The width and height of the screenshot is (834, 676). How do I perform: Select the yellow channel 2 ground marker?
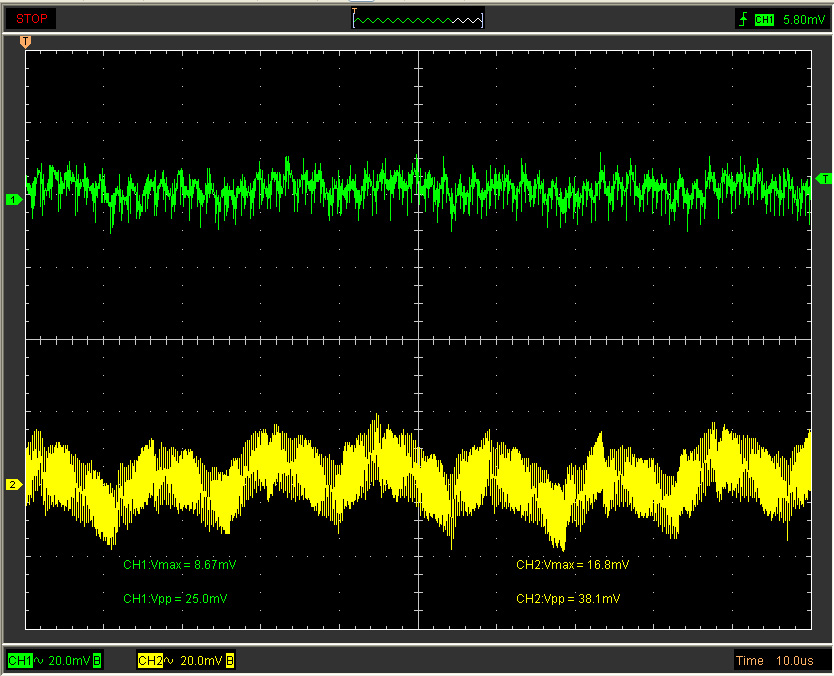coord(14,485)
